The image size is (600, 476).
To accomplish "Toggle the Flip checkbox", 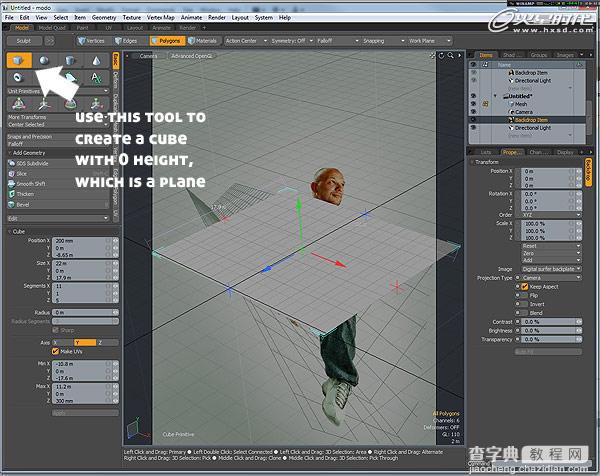I will pos(525,295).
